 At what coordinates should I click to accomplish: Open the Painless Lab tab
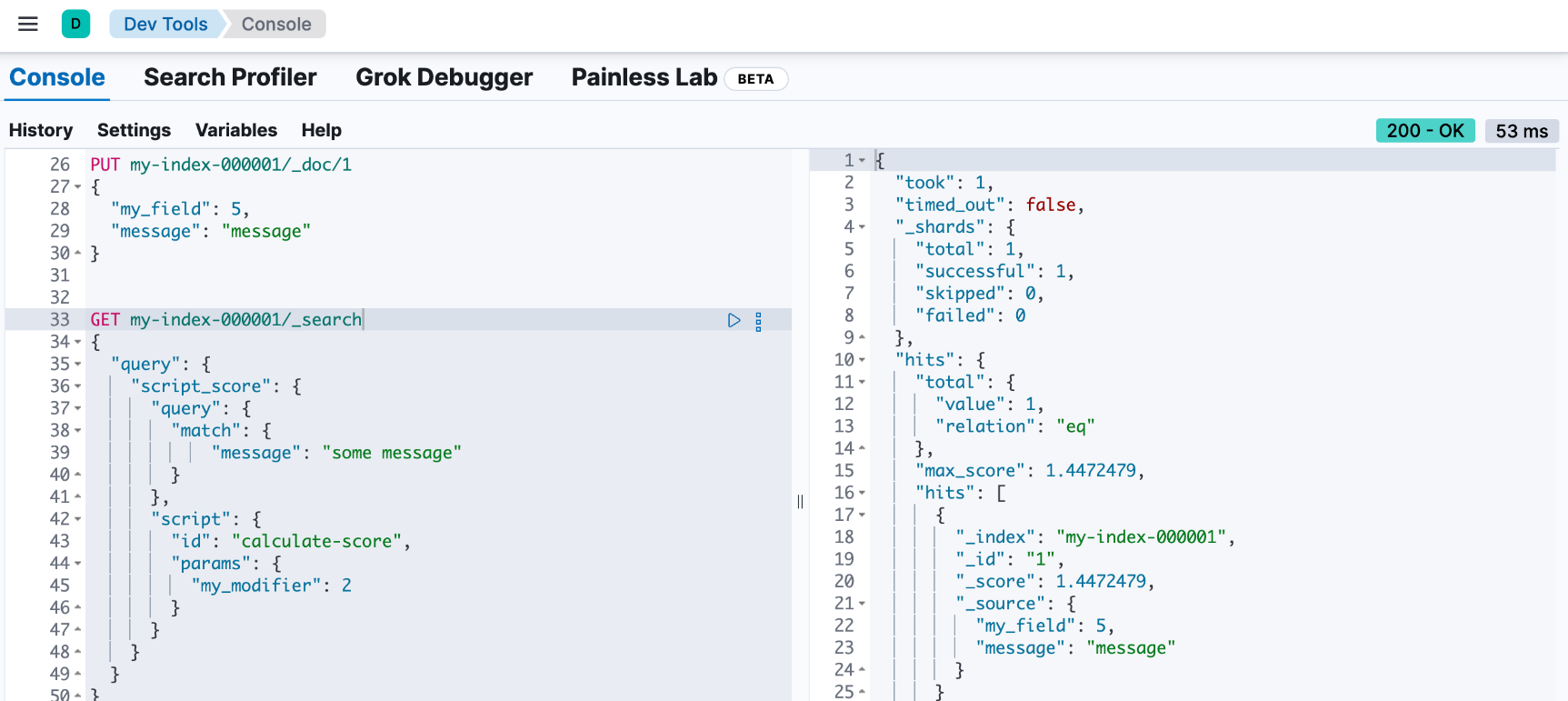(644, 77)
